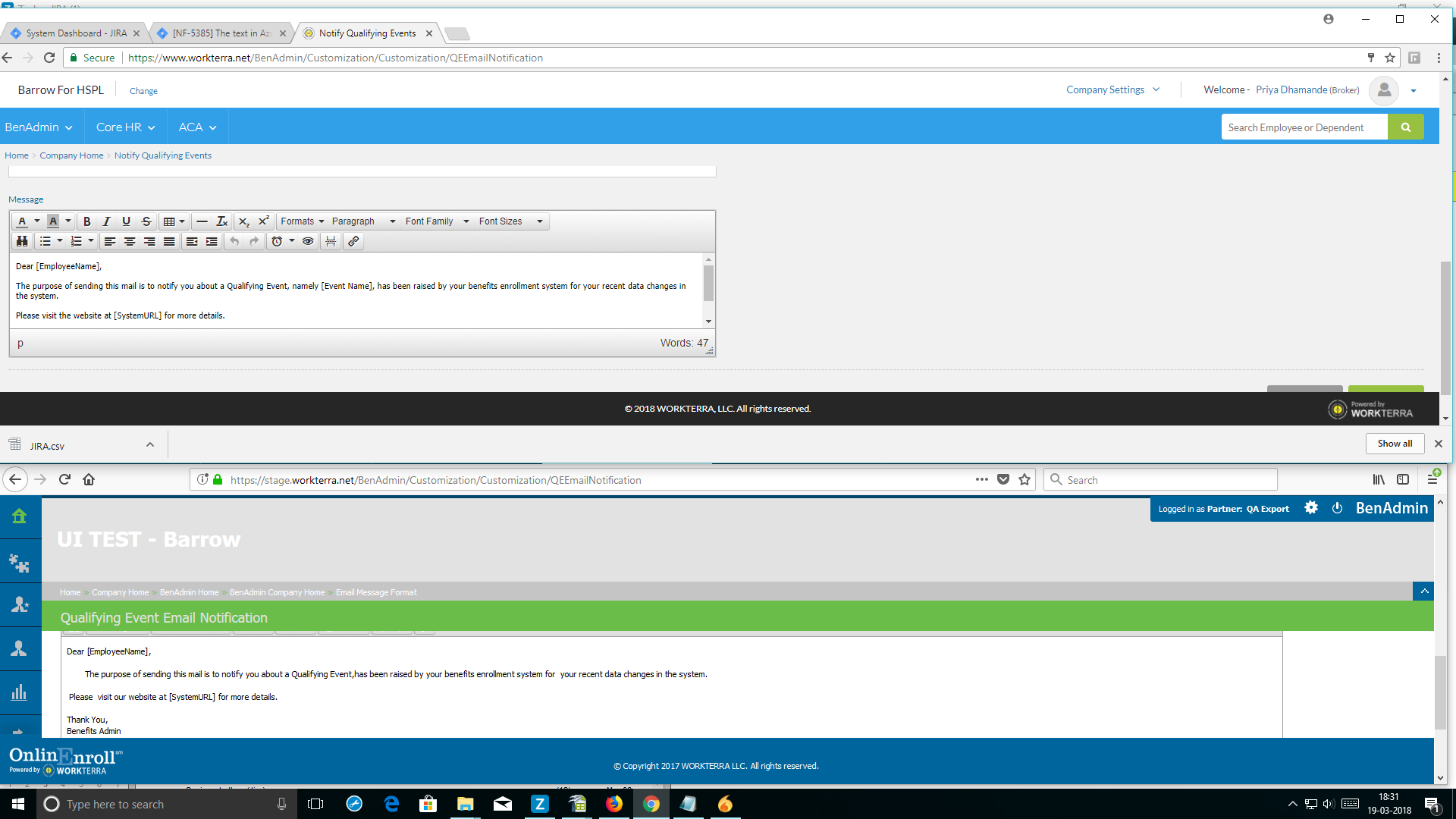Click the Show all downloads button
Screen dimensions: 1456x819
pos(1395,444)
